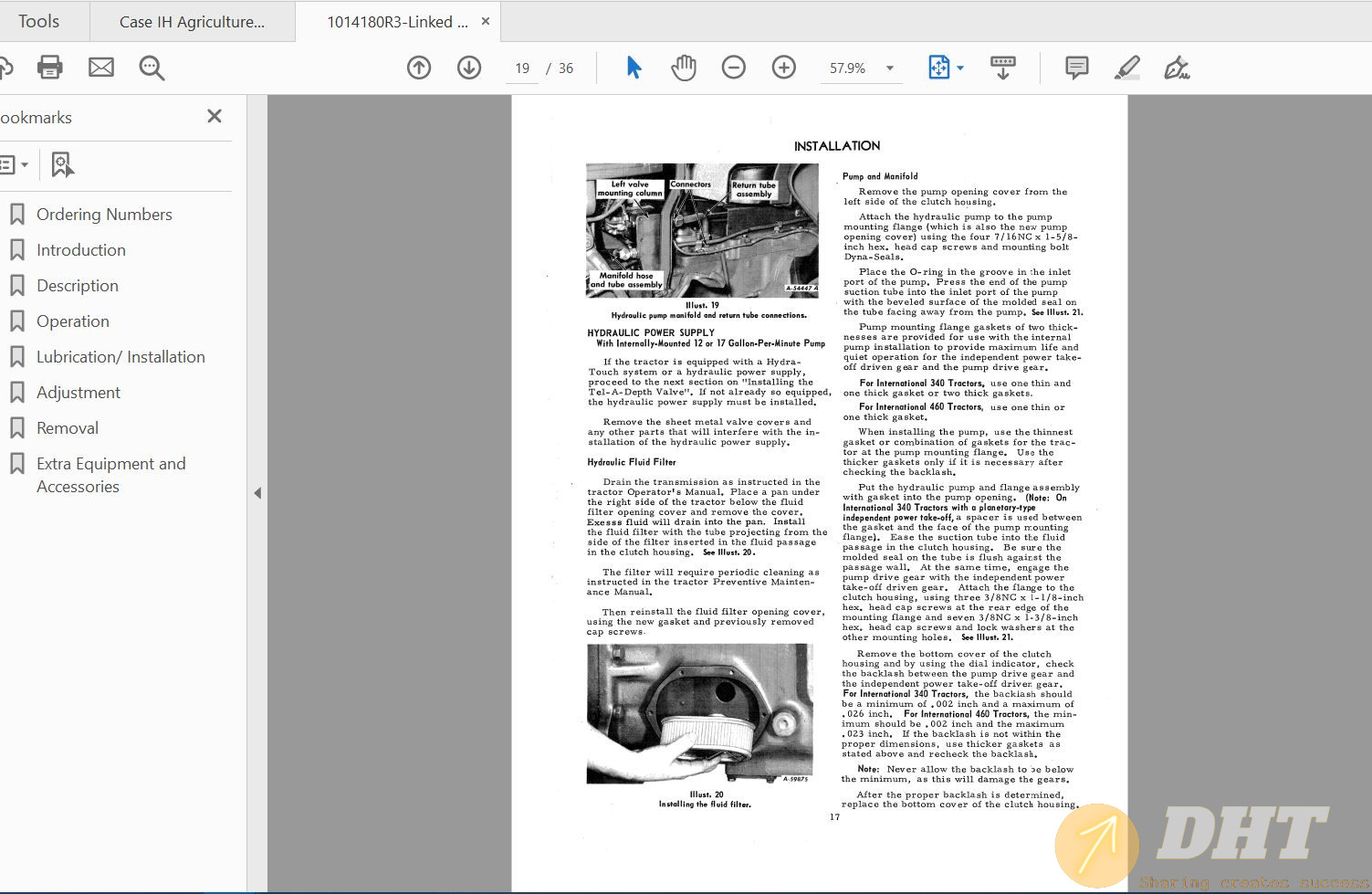This screenshot has width=1372, height=894.
Task: Click the Illust. 19 manifold photo
Action: (702, 230)
